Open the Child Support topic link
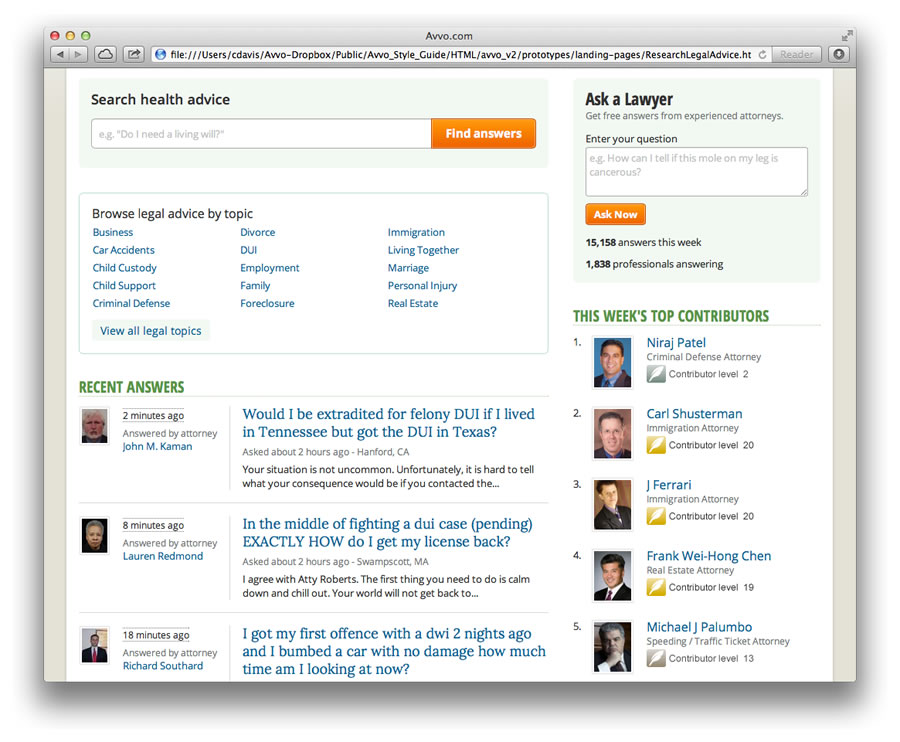This screenshot has width=900, height=742. (124, 286)
